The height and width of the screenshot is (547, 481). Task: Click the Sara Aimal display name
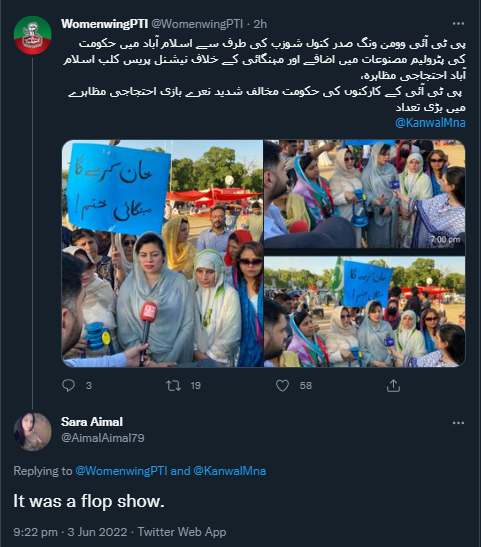(x=92, y=422)
